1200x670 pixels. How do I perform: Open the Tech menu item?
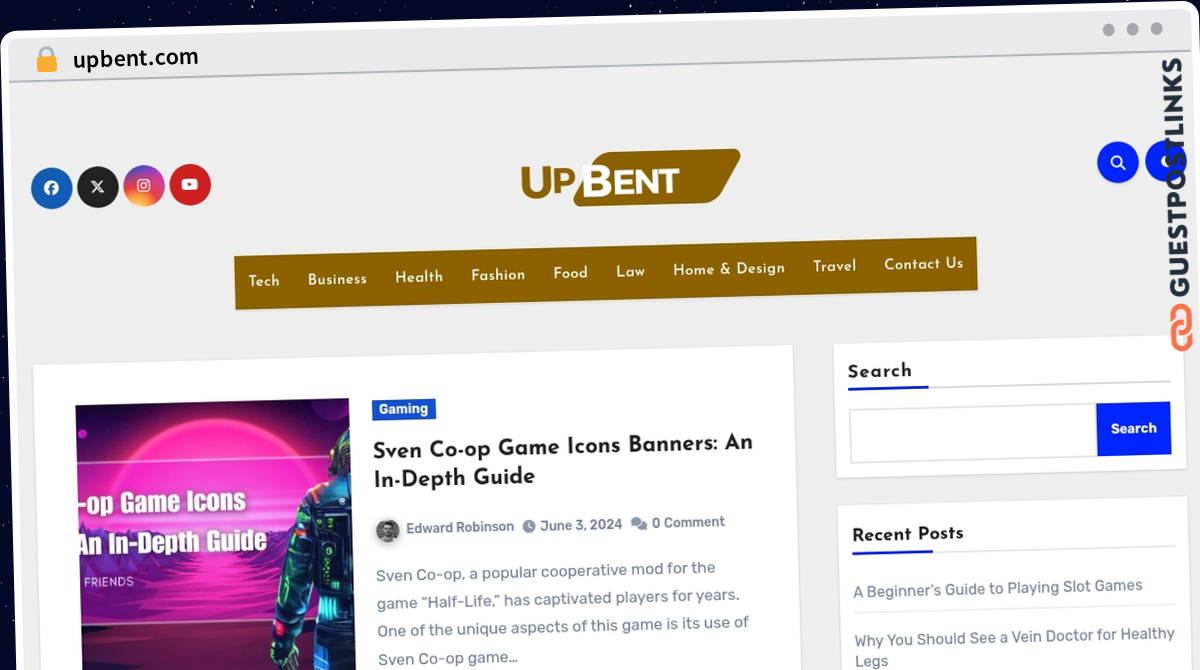(264, 281)
